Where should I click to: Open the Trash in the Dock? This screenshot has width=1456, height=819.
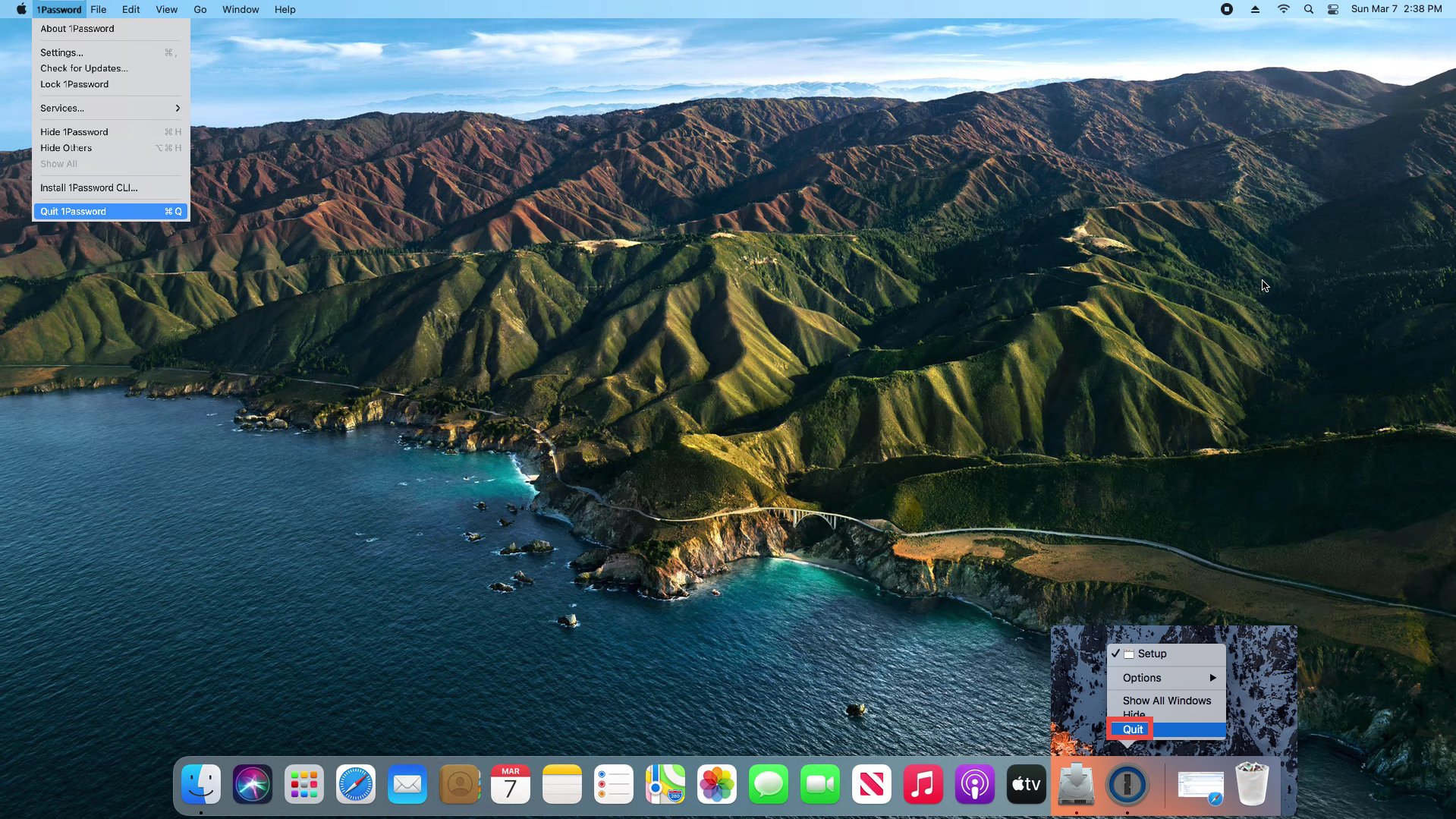tap(1252, 784)
